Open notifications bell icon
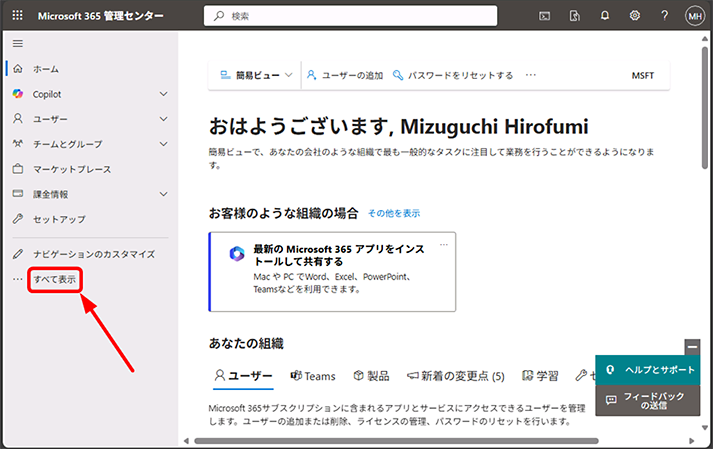The image size is (713, 449). click(x=604, y=15)
